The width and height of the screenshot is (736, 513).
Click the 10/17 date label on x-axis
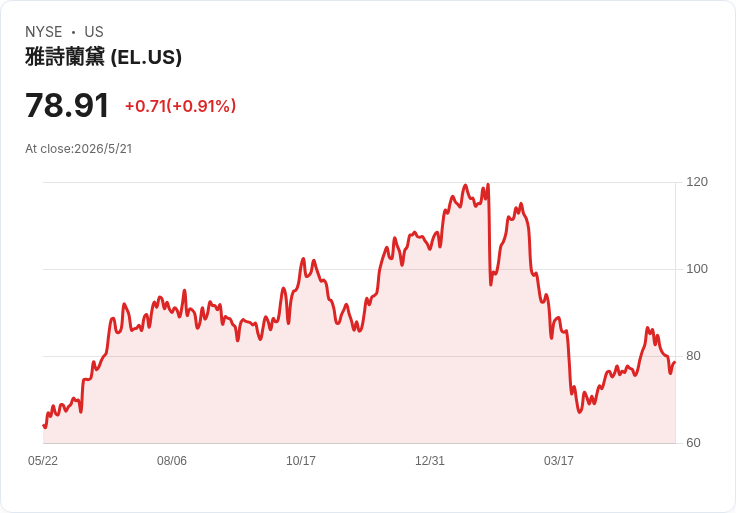pos(301,460)
